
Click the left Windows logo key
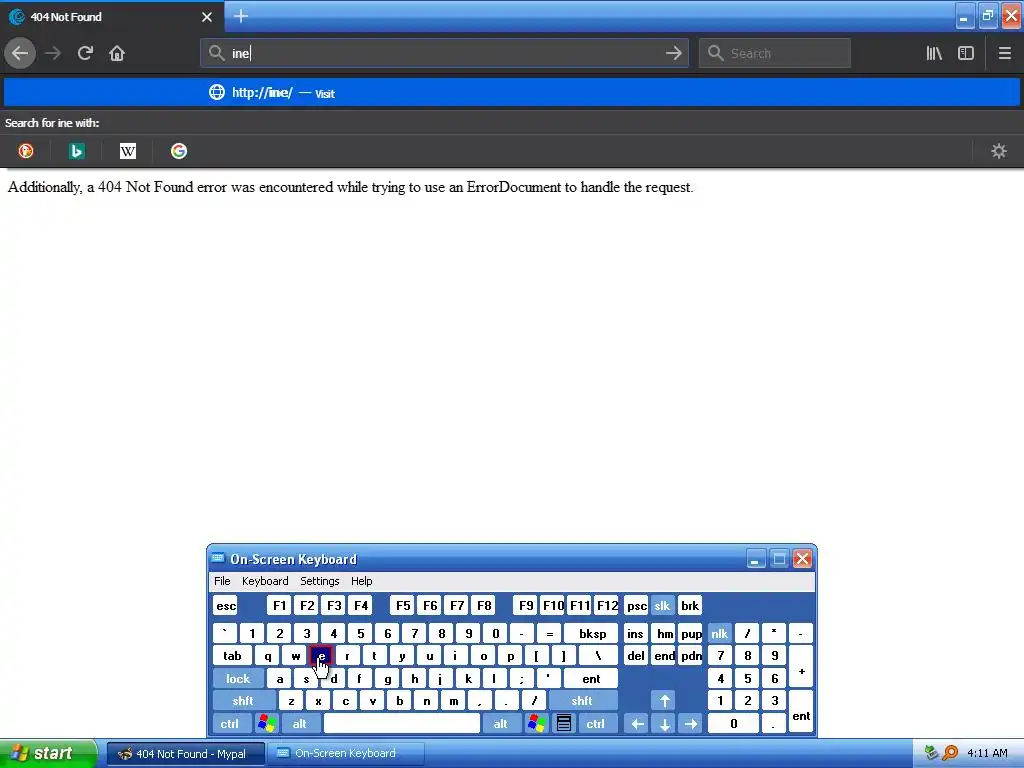pos(266,724)
